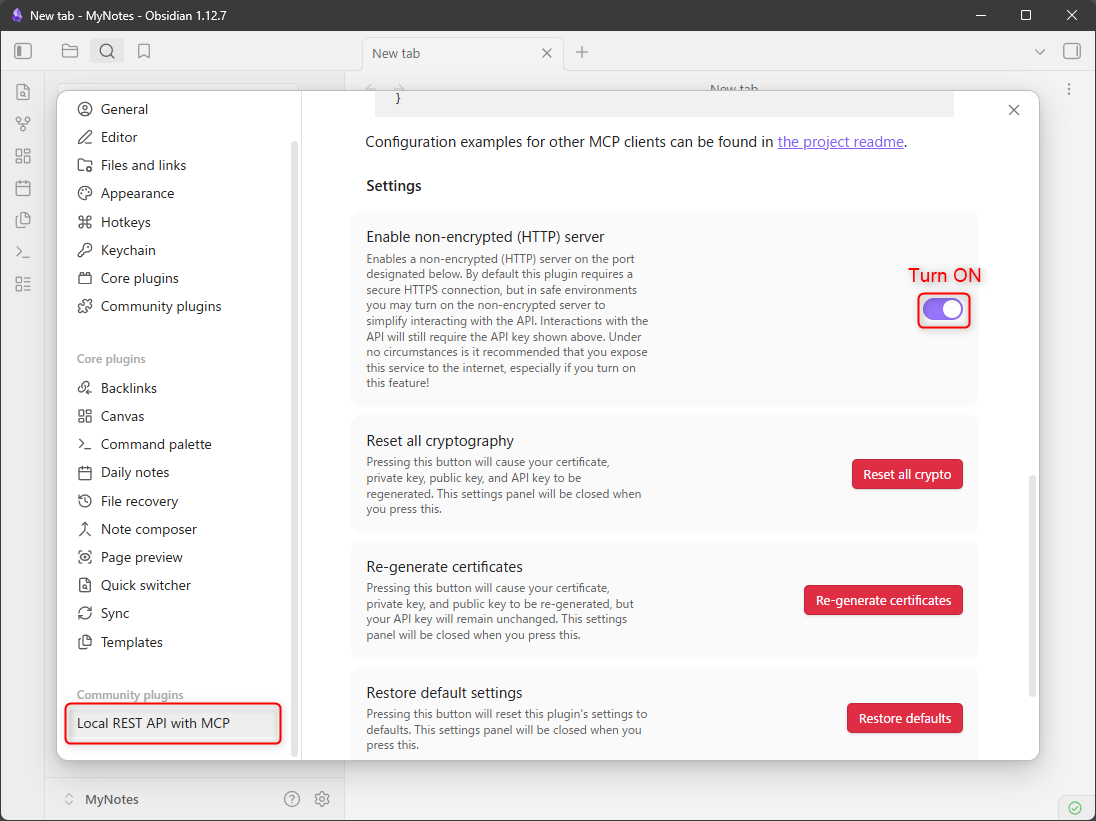Open graph view icon in ribbon
This screenshot has width=1096, height=821.
coord(23,124)
